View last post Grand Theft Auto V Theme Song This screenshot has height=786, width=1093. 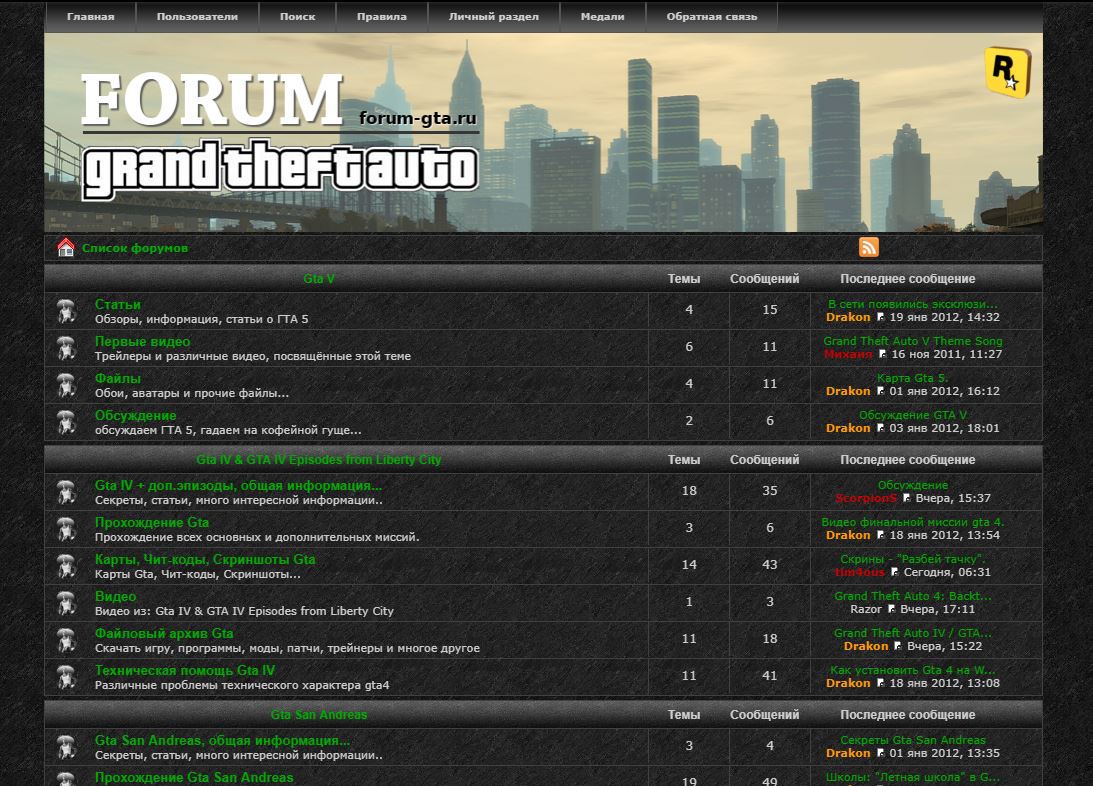pyautogui.click(x=912, y=341)
